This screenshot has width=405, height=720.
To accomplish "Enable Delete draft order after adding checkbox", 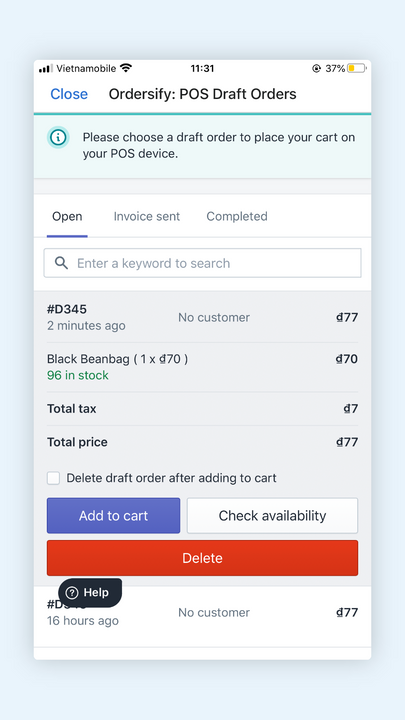I will point(53,478).
